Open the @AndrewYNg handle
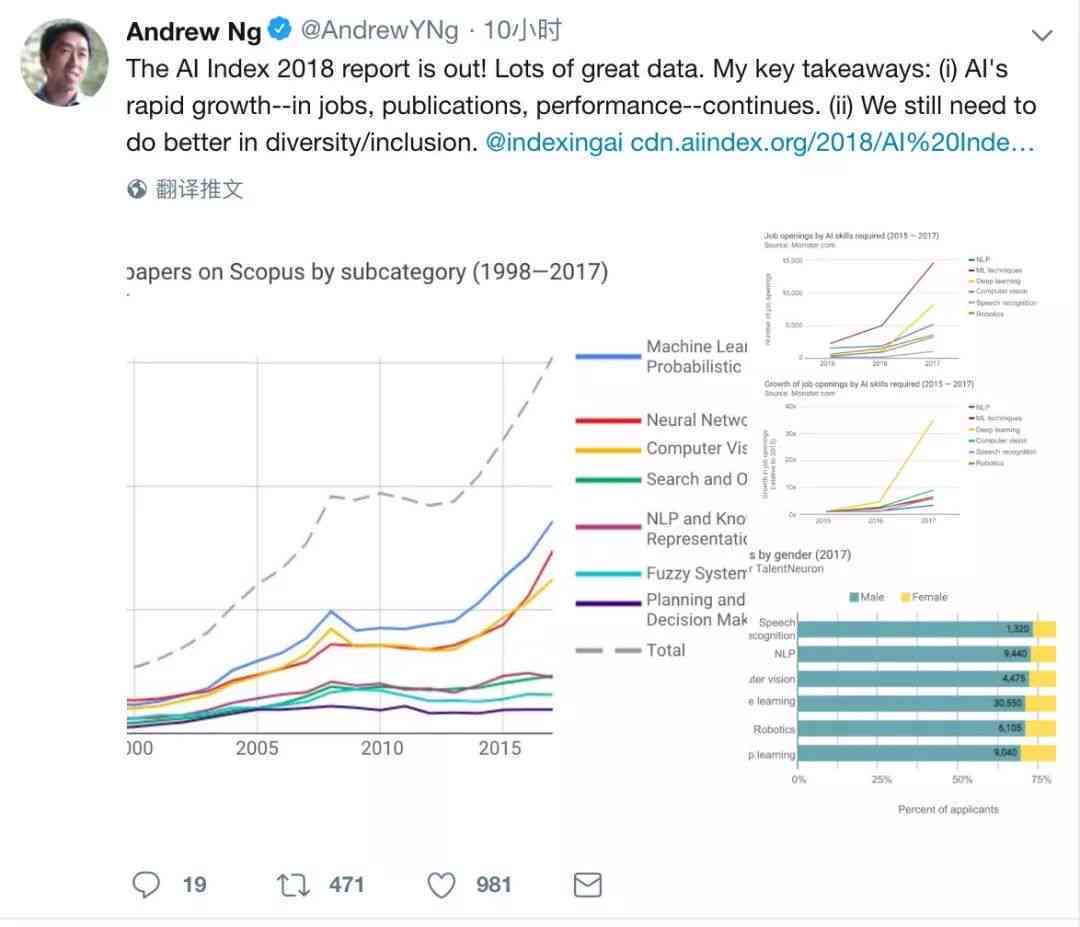Viewport: 1080px width, 927px height. [380, 30]
